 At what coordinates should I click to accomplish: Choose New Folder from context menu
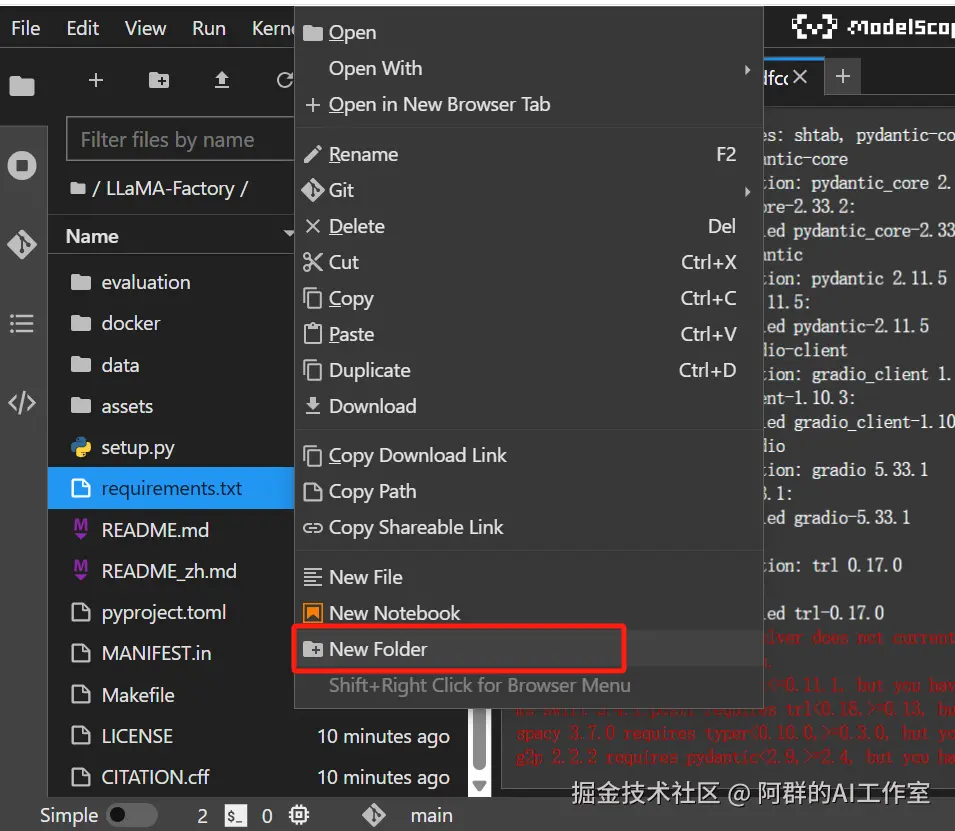pos(529,649)
